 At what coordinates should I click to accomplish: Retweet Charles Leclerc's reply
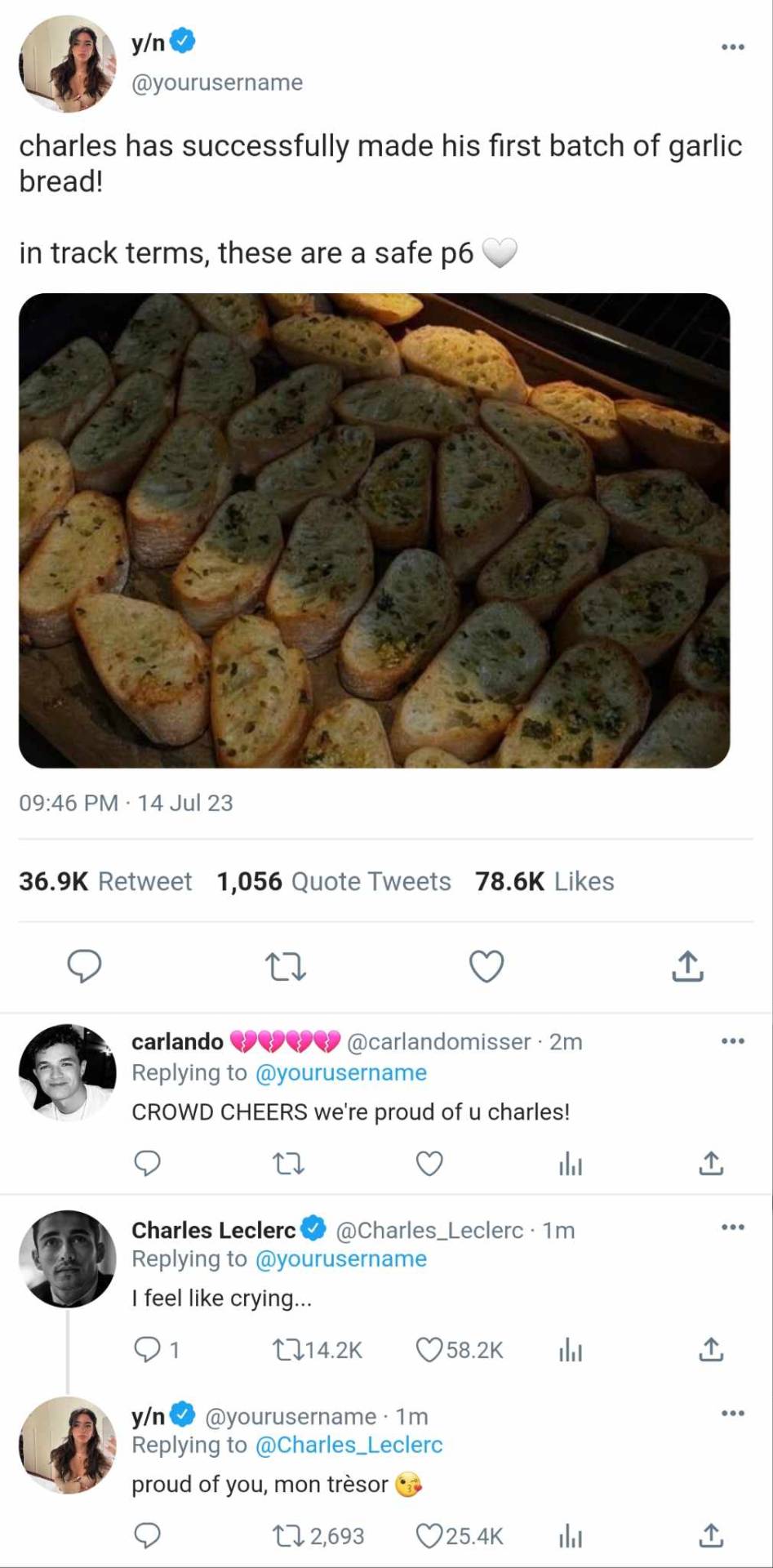click(x=287, y=1350)
